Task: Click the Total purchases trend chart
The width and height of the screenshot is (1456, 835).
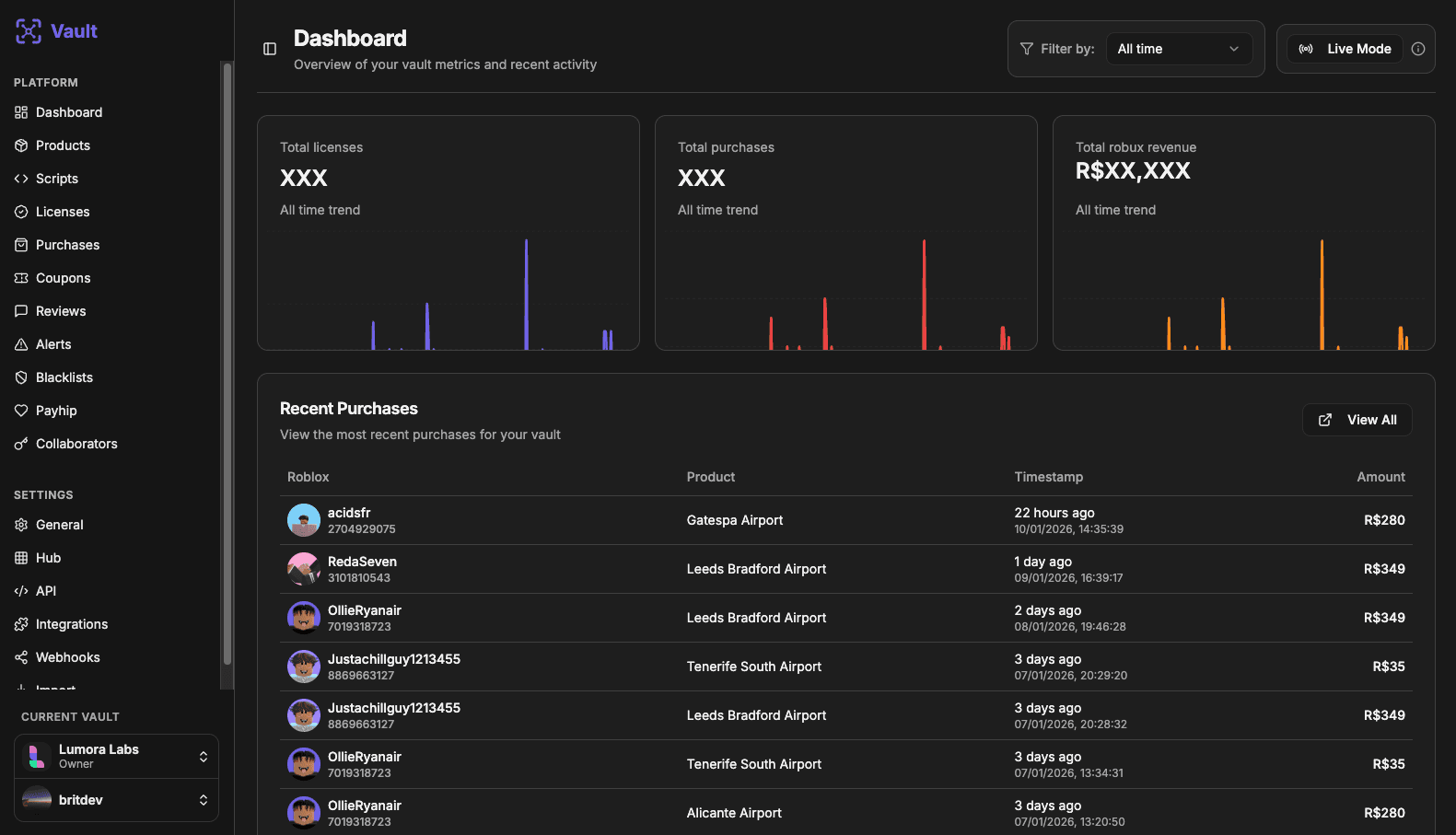Action: point(845,290)
